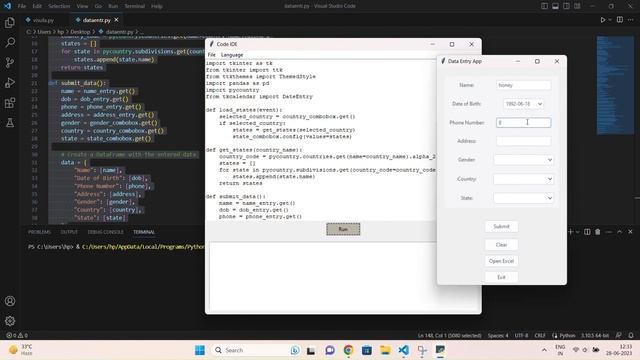Switch to the PROBLEMS panel tab
Image resolution: width=640 pixels, height=360 pixels.
pyautogui.click(x=40, y=232)
